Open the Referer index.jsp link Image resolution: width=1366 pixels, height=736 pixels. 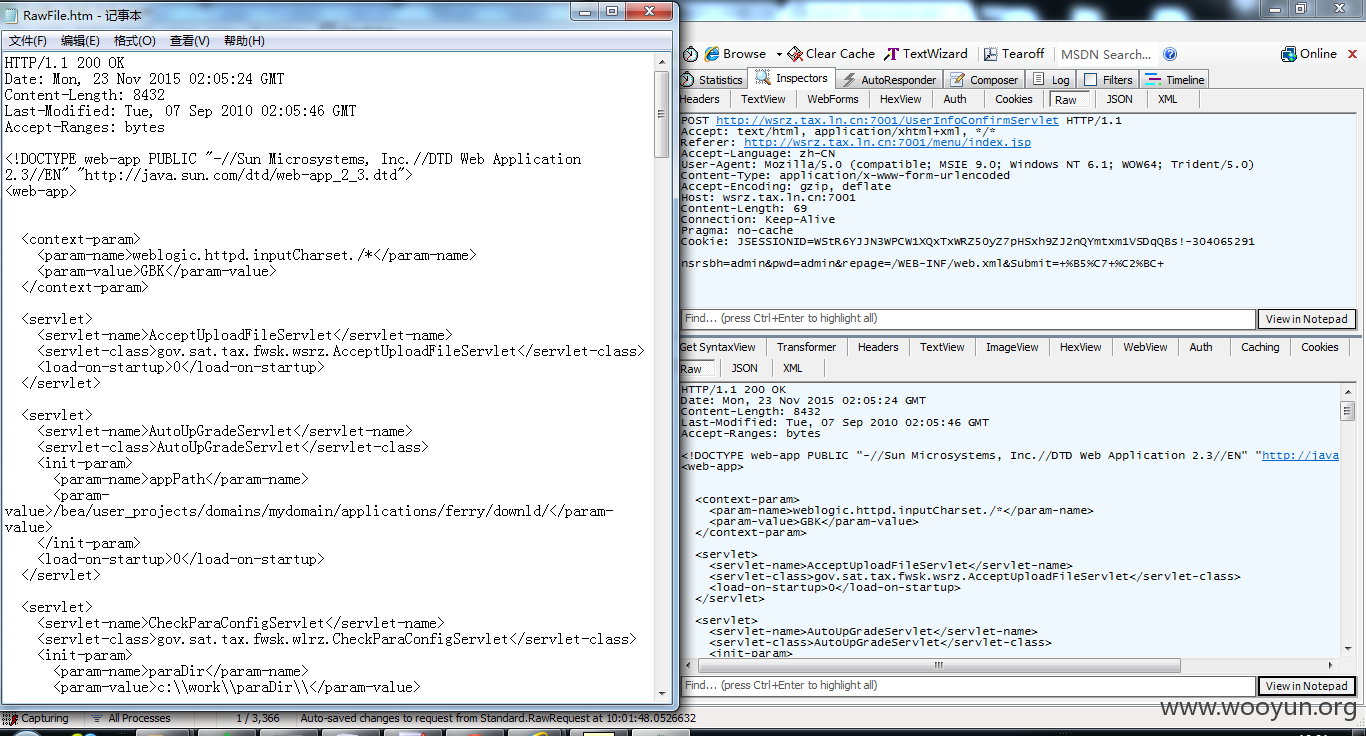pos(887,142)
